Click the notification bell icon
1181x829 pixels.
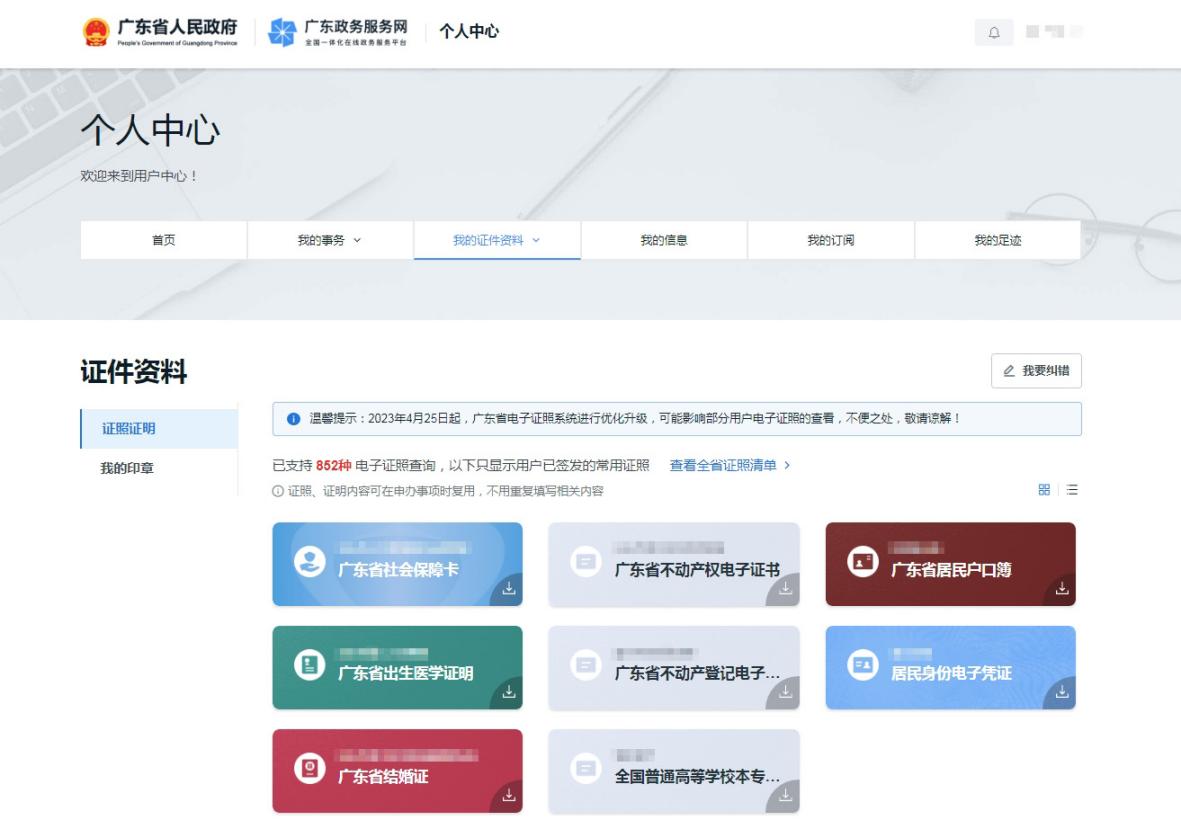pos(994,32)
